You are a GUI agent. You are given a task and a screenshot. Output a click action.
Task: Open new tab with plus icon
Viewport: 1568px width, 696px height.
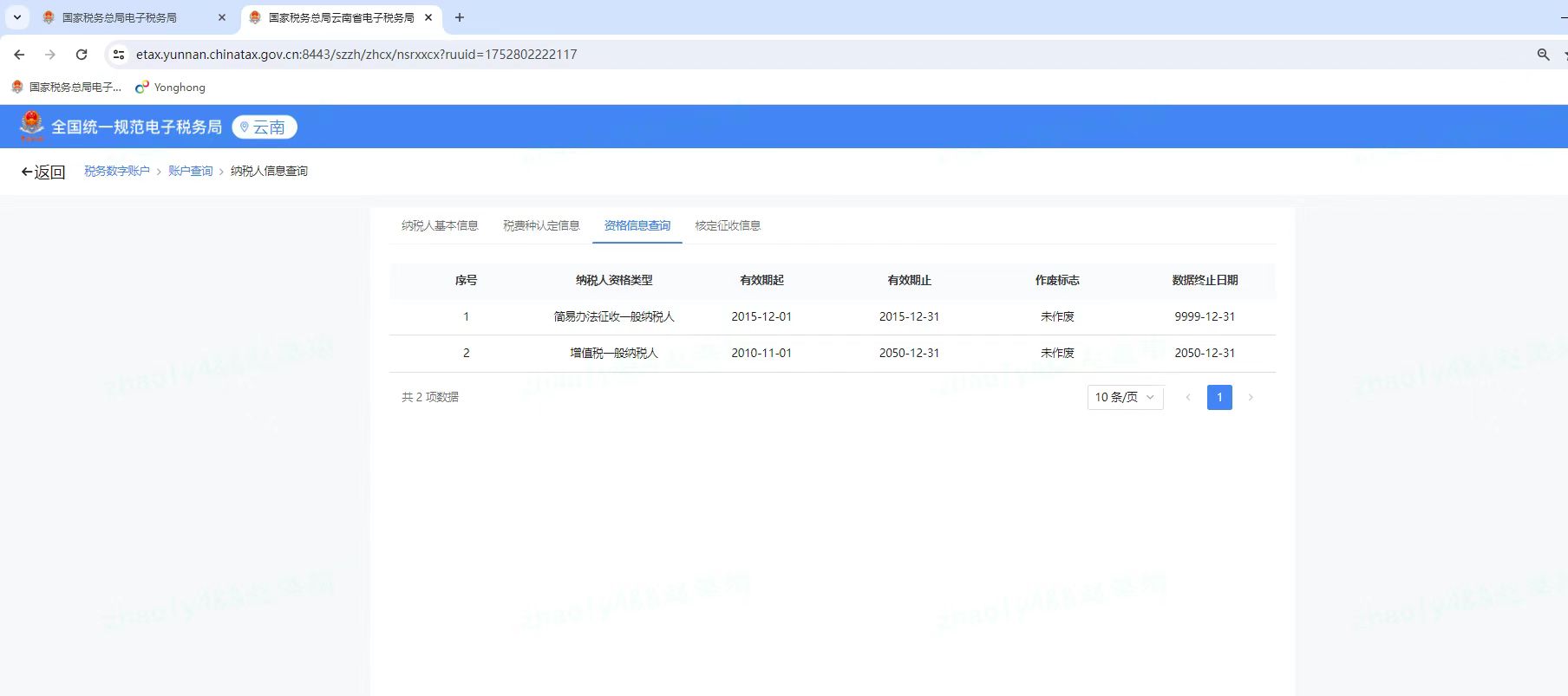coord(460,17)
